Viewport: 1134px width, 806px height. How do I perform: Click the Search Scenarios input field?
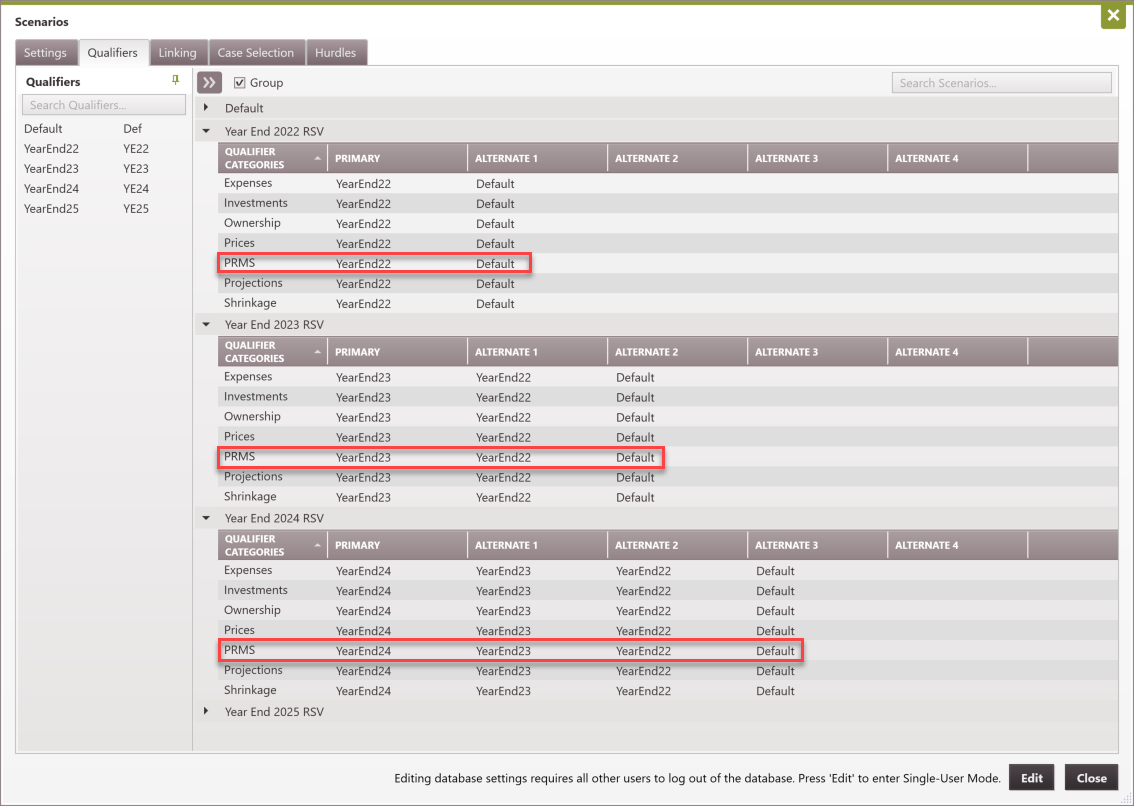(x=1000, y=82)
